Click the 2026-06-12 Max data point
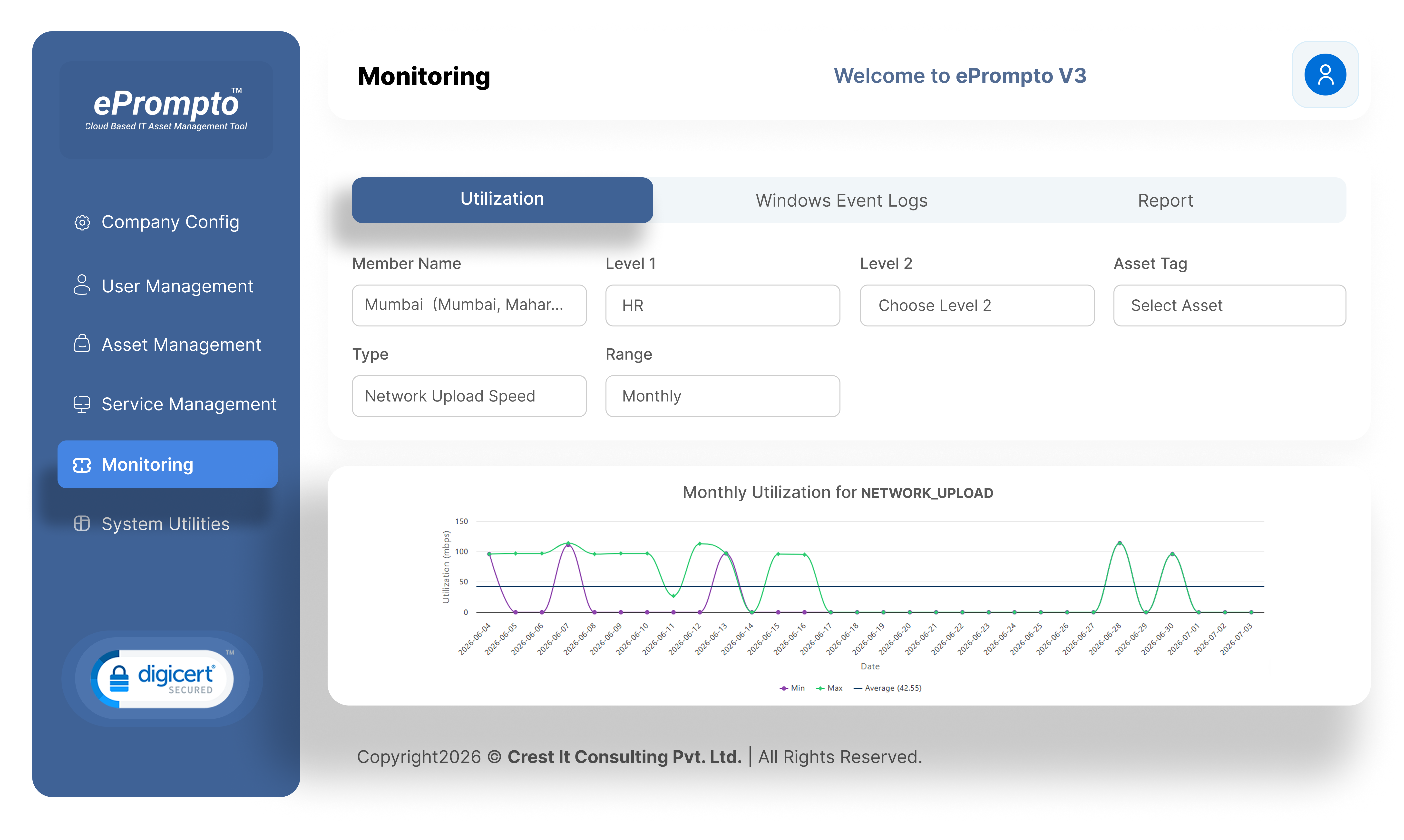 coord(700,544)
